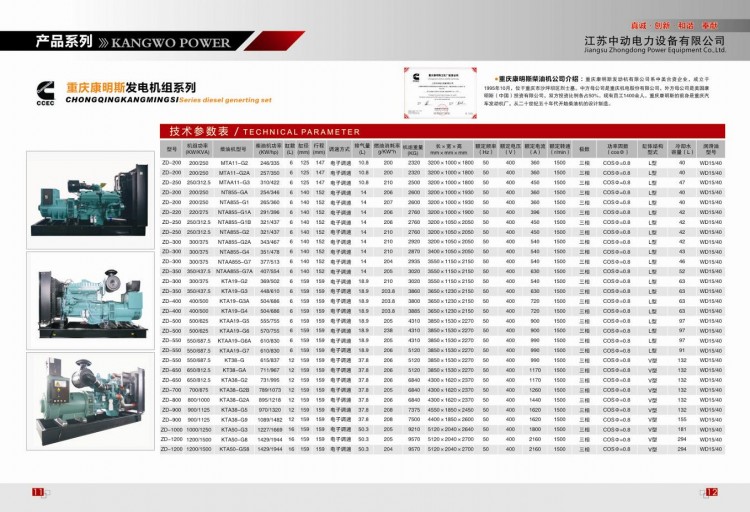Click the 江苏中动电力设备有限公司 company name
This screenshot has height=512, width=750.
point(654,40)
